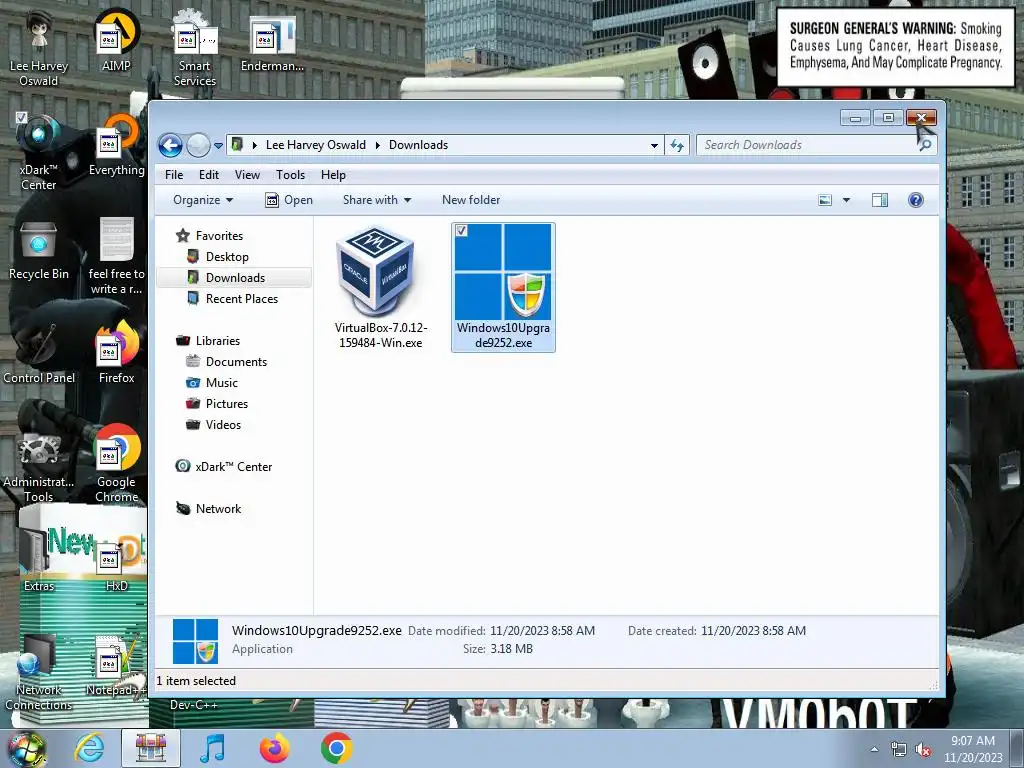1024x768 pixels.
Task: Open the address bar previous locations dropdown
Action: tap(654, 146)
